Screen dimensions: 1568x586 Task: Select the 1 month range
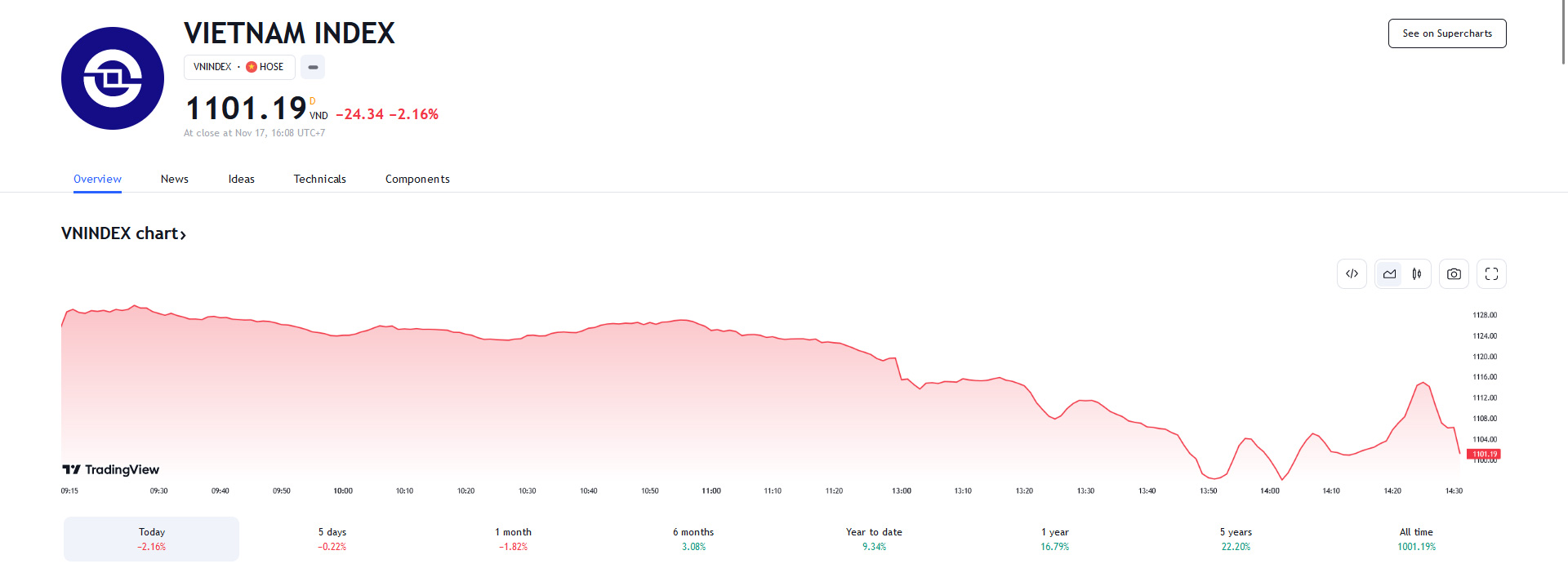513,539
